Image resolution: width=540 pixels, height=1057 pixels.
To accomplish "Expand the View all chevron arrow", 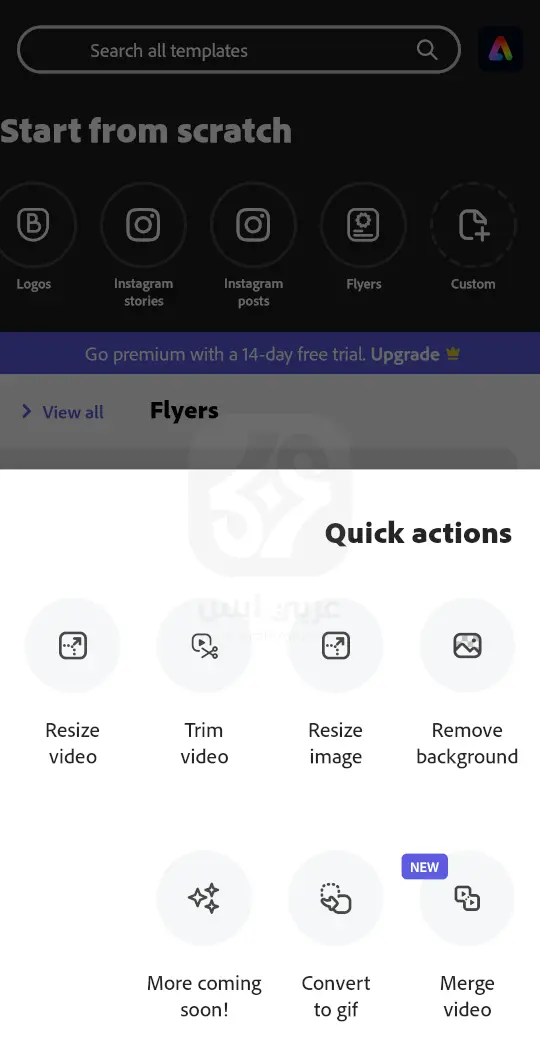I will [x=26, y=411].
